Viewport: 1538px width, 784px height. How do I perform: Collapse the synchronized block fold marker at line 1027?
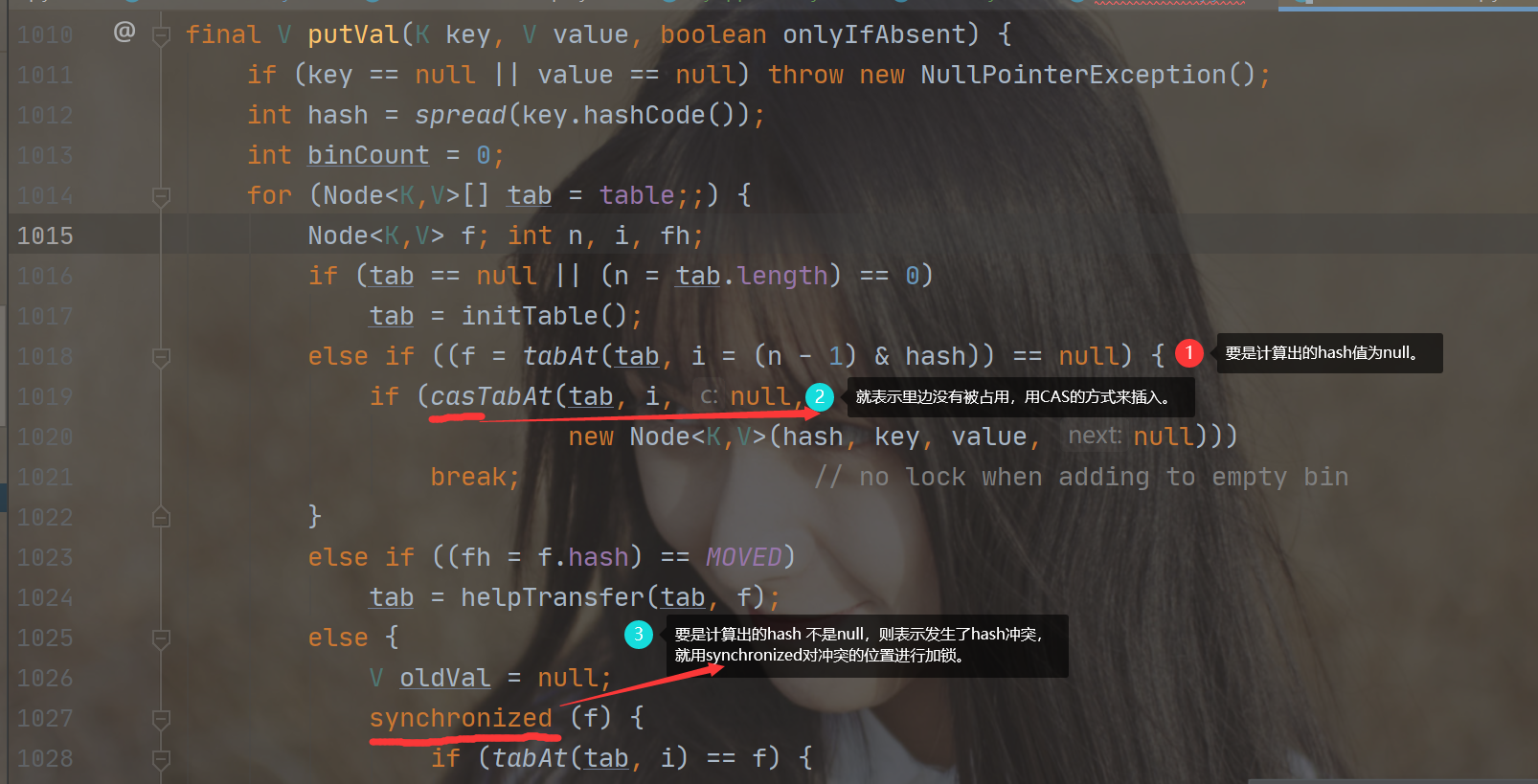tap(162, 719)
